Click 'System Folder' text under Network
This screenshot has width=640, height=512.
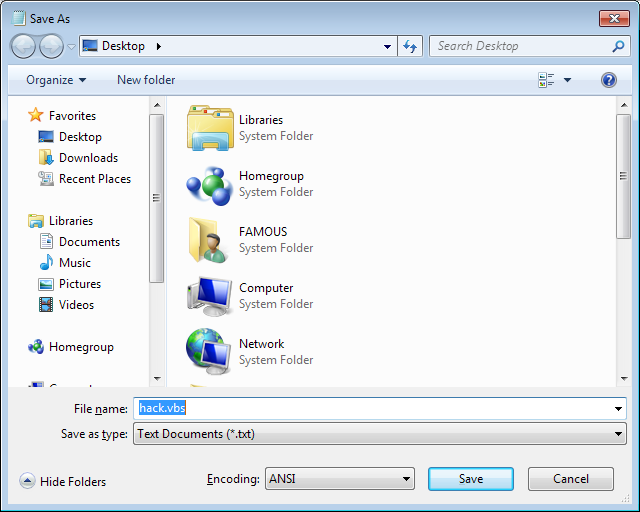(276, 360)
